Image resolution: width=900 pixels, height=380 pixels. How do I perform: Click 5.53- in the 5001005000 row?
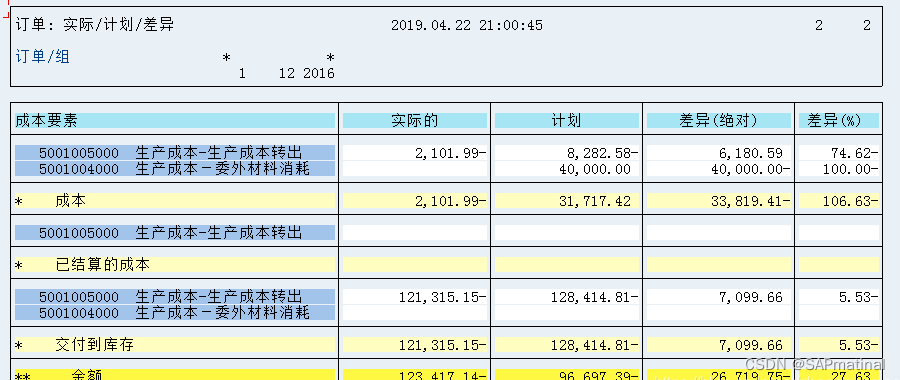(x=859, y=297)
